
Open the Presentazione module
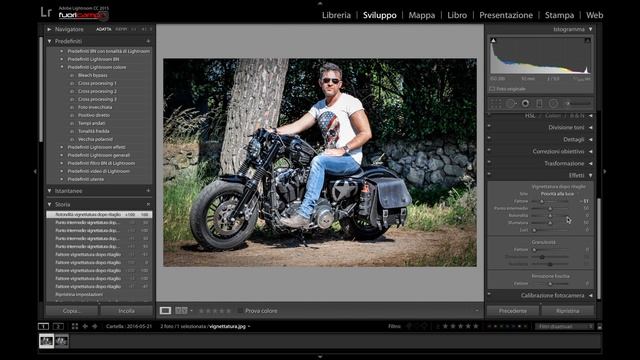coord(506,15)
